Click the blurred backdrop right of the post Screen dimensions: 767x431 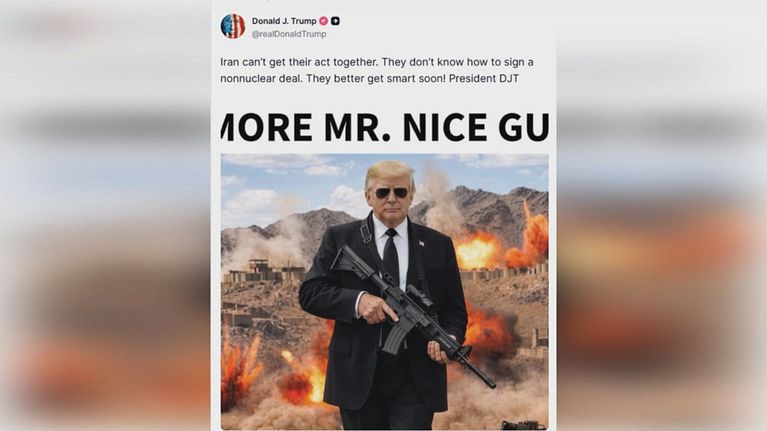pyautogui.click(x=662, y=215)
